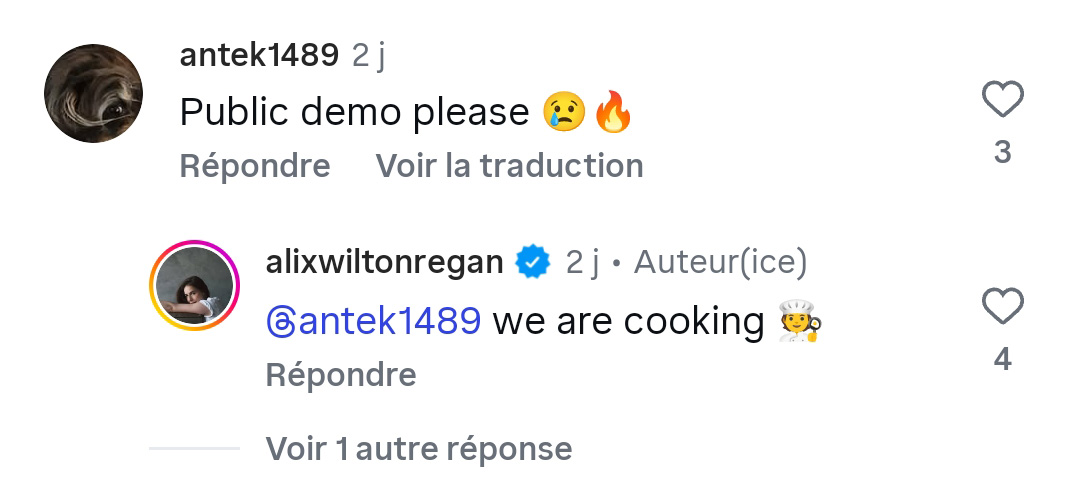Click Répondre under the Public demo comment
The image size is (1080, 498).
coord(255,166)
